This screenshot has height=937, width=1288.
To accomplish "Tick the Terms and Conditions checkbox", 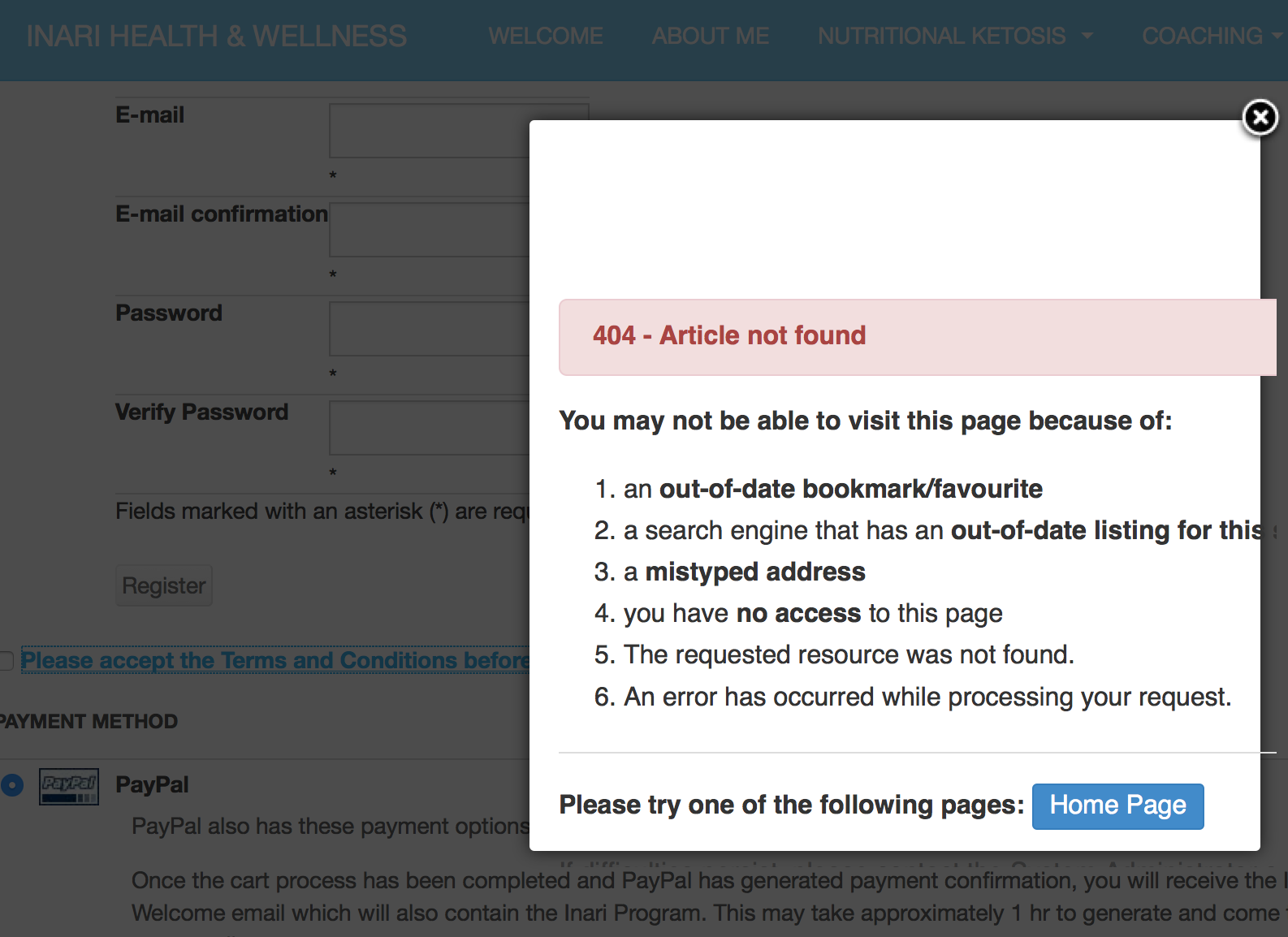I will coord(6,661).
